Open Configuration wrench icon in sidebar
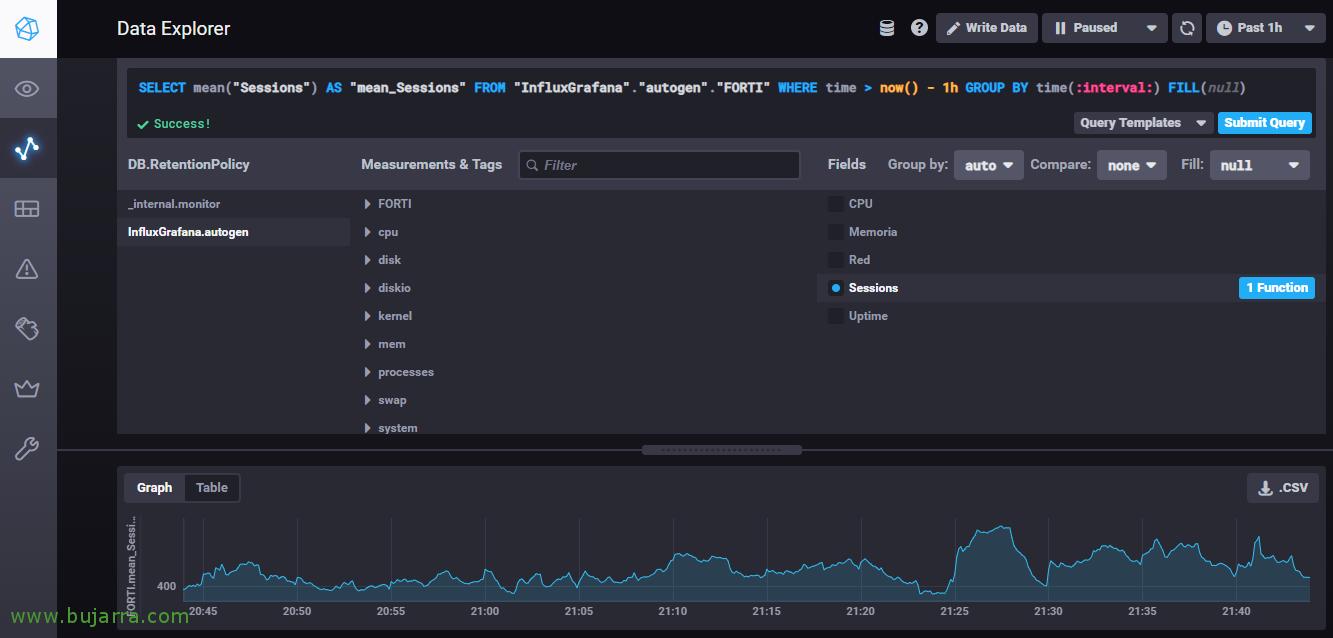 click(x=27, y=449)
